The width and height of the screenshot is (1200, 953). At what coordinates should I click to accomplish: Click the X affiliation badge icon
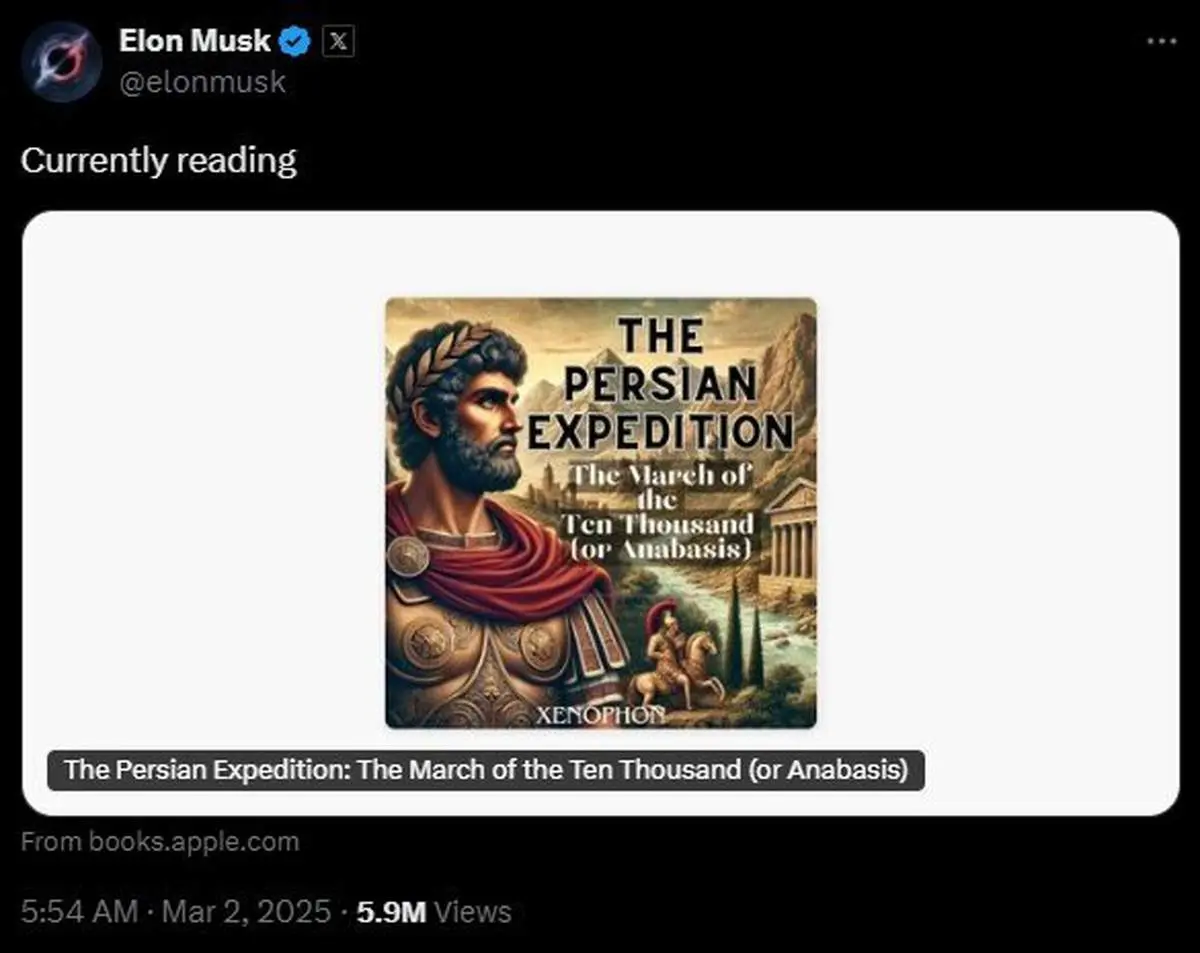[x=340, y=41]
